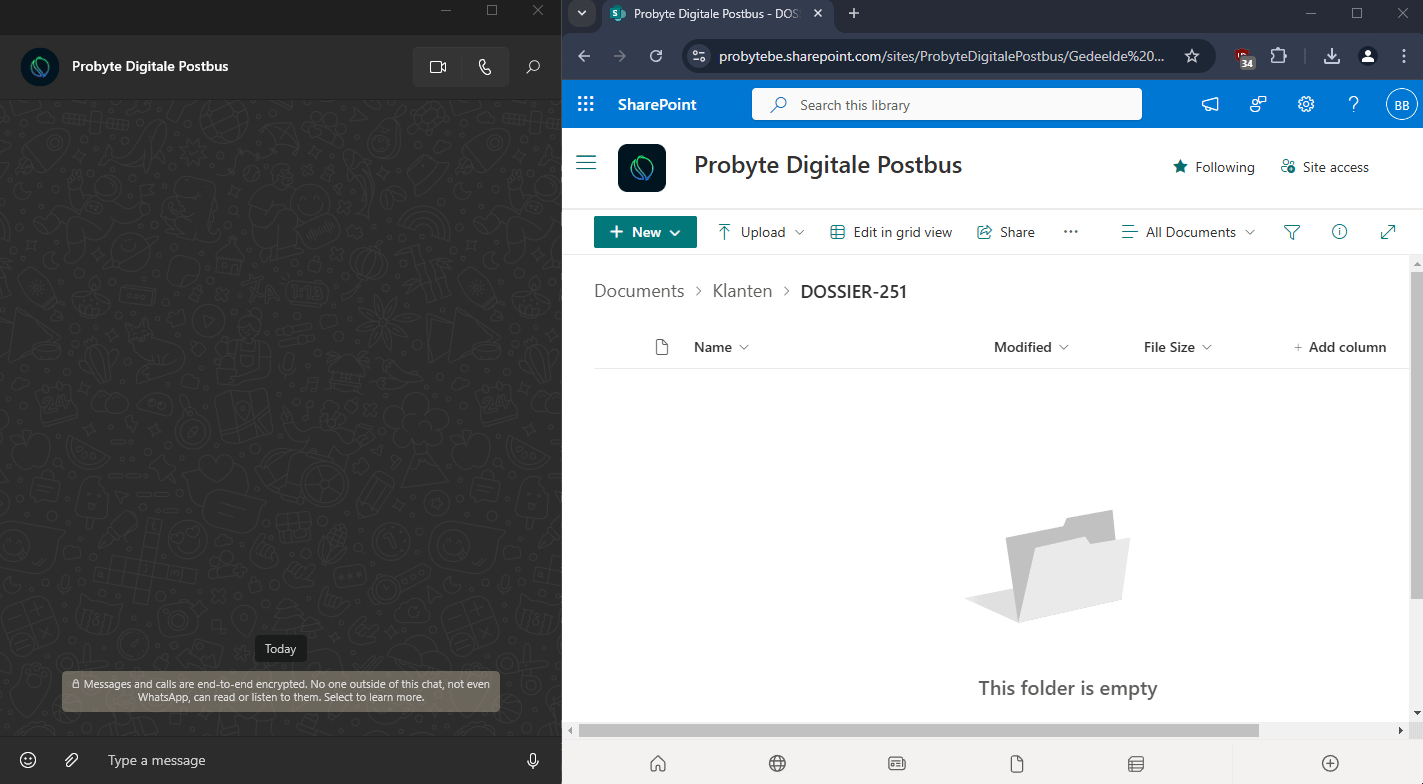Click Edit in grid view
This screenshot has width=1423, height=784.
pyautogui.click(x=891, y=232)
